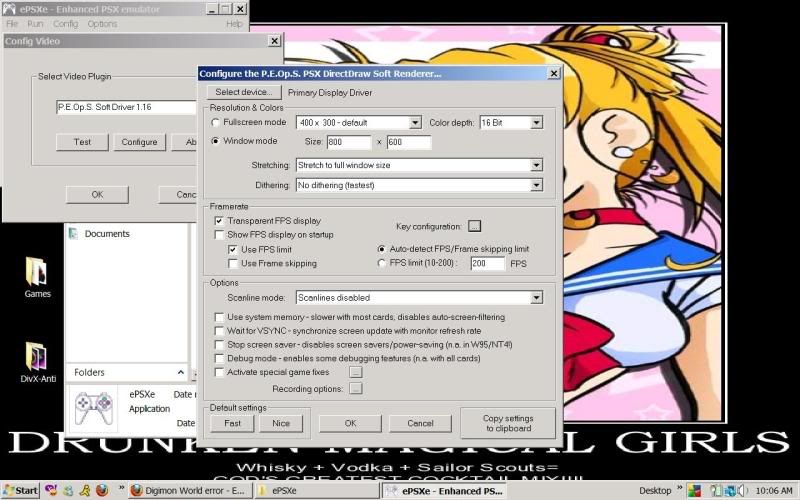Enable Use Frame skipping checkbox

[233, 263]
